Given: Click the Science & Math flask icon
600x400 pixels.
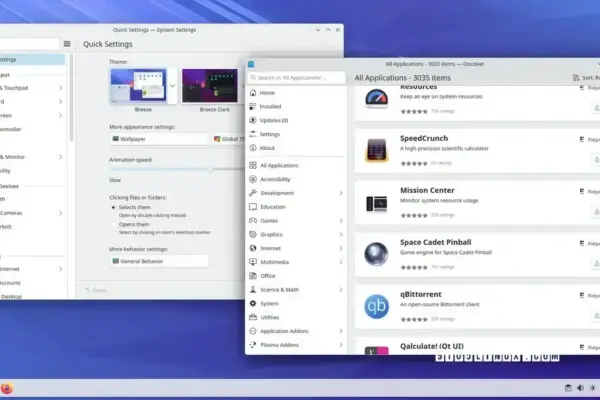Looking at the screenshot, I should pos(253,289).
